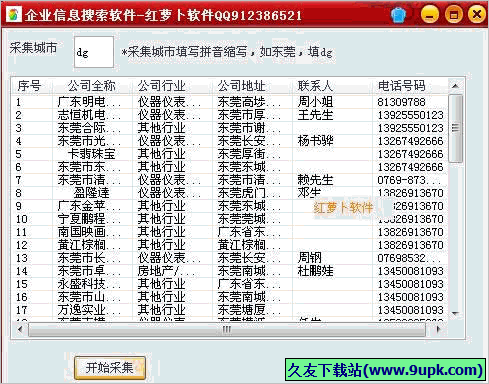This screenshot has width=489, height=384.
Task: Select row 10 company 宁夏鹏程...
Action: tap(89, 219)
